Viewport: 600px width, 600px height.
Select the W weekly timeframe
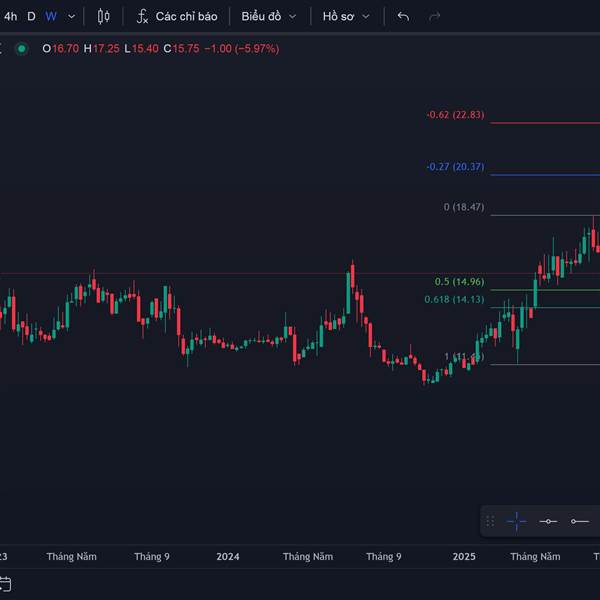pos(51,16)
